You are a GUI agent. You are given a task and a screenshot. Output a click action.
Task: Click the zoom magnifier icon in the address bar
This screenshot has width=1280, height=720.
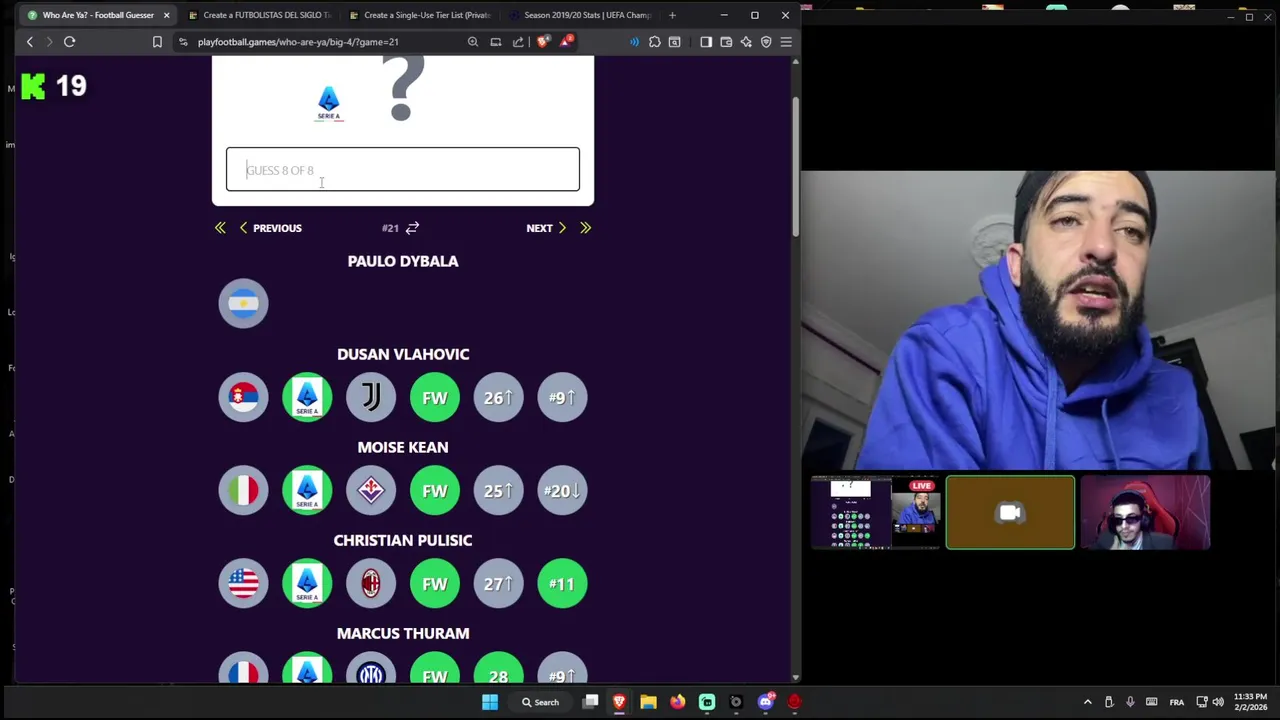(473, 42)
